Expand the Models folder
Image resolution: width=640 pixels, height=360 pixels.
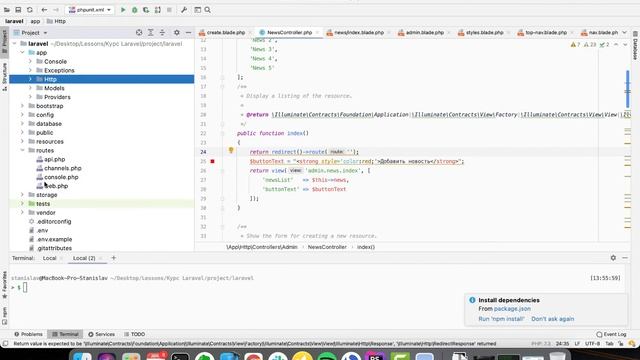click(x=30, y=88)
